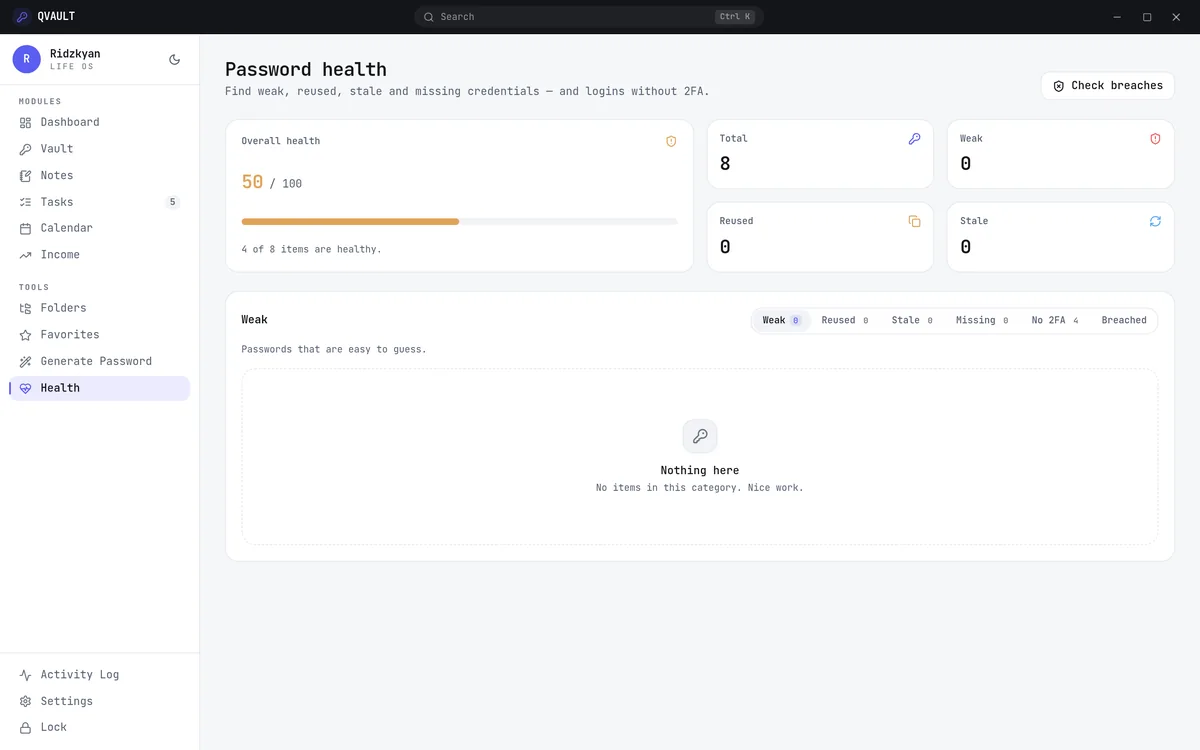Click the refresh icon on Stale card
Viewport: 1200px width, 750px height.
(x=1155, y=221)
